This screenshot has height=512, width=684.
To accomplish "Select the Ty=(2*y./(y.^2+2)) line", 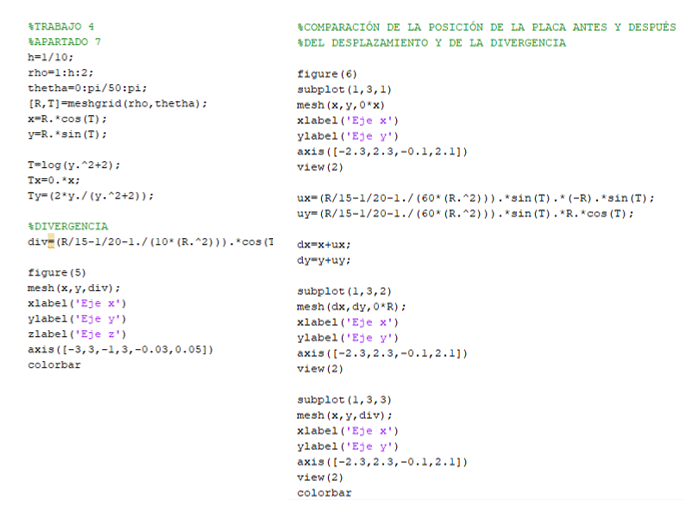I will 91,195.
